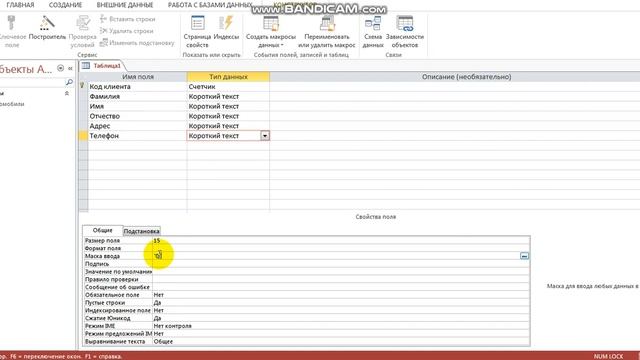Open the РАБОТА С БАЗАМИ ДАННЫХ tab
This screenshot has width=640, height=360.
pos(210,5)
